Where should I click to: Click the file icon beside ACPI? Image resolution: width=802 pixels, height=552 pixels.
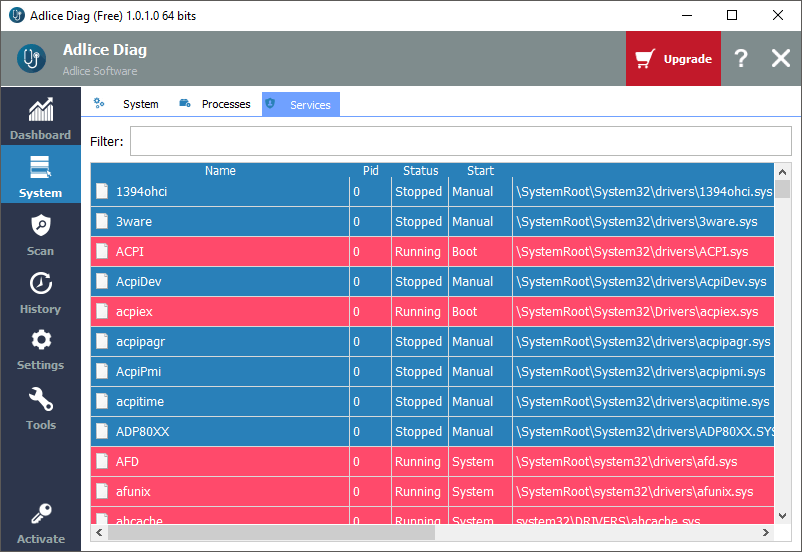pyautogui.click(x=101, y=252)
